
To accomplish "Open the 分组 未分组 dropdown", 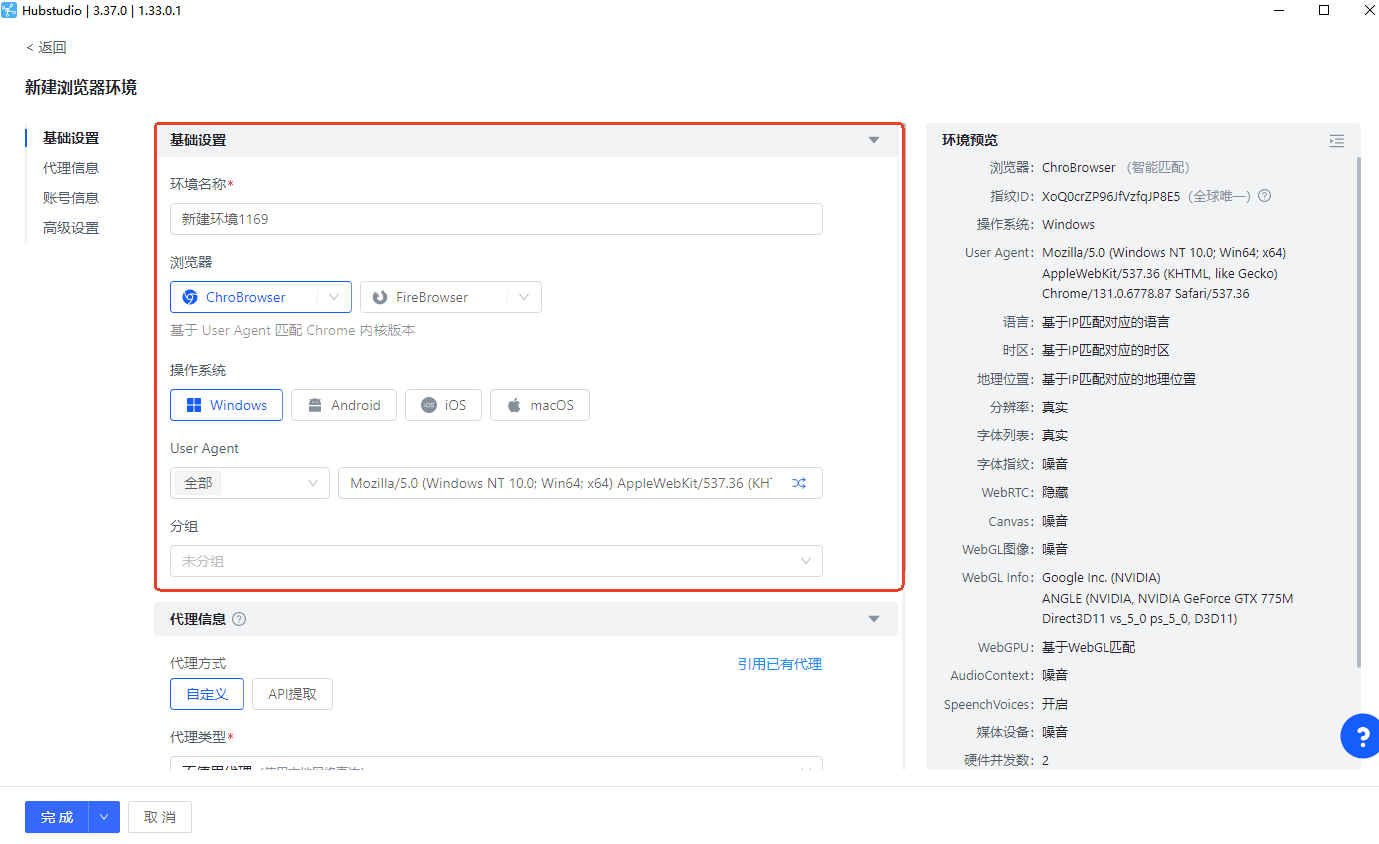I will (x=496, y=561).
